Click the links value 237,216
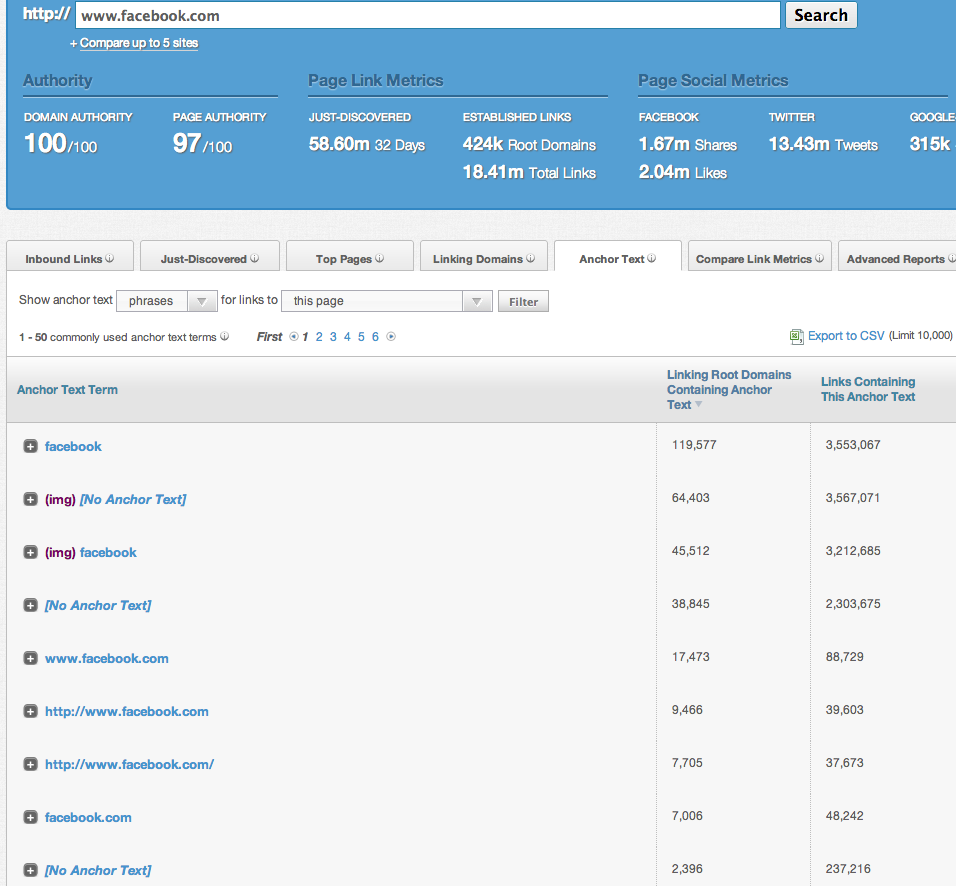This screenshot has height=886, width=956. 848,869
